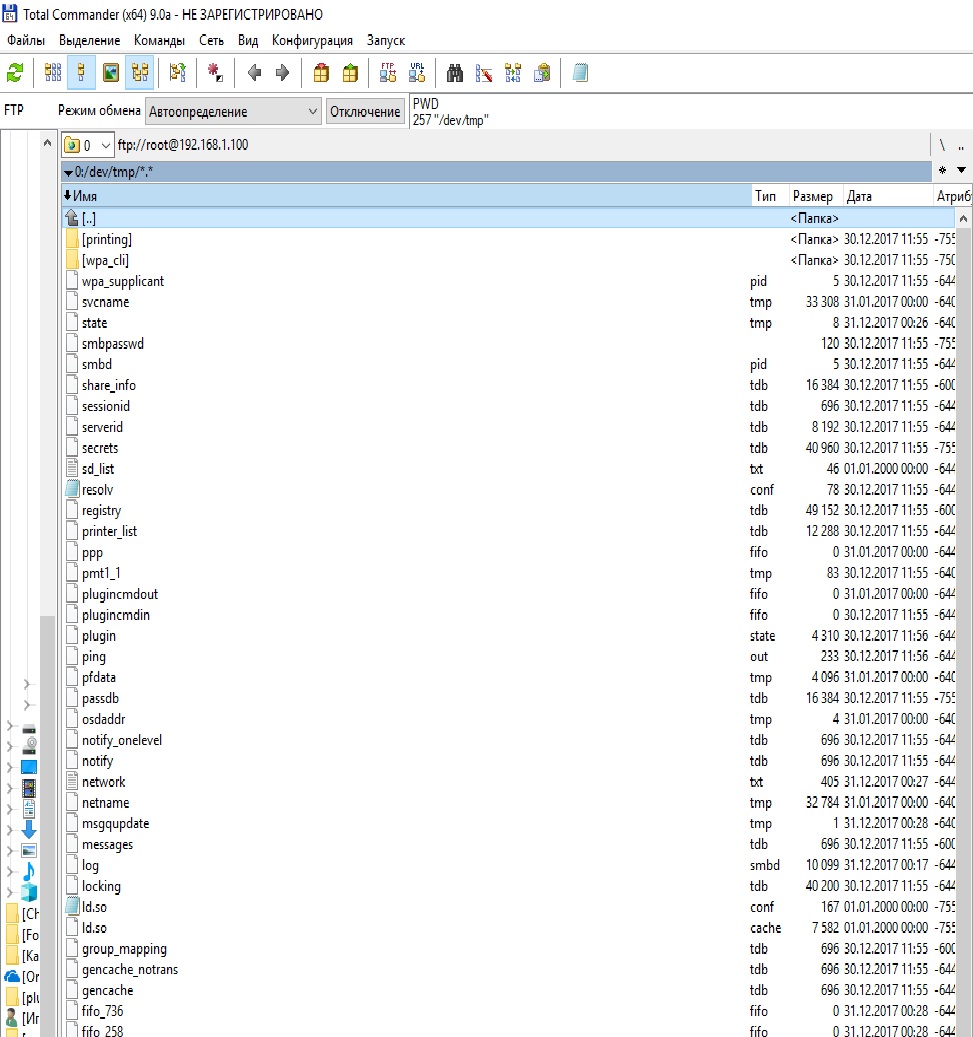
Task: Sort by the Дата column header
Action: tap(887, 196)
